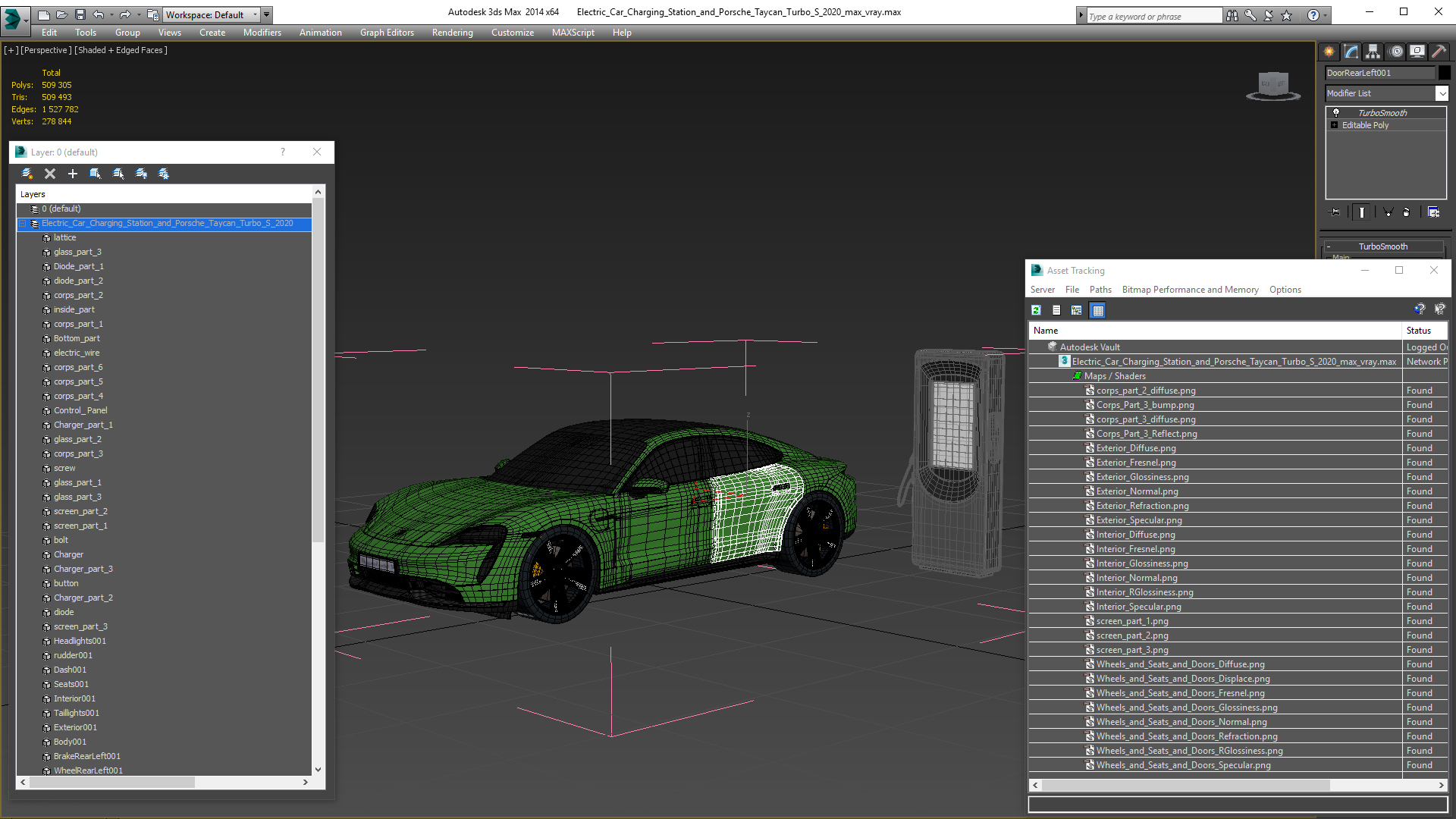Open the Edit menu
1456x819 pixels.
[49, 33]
